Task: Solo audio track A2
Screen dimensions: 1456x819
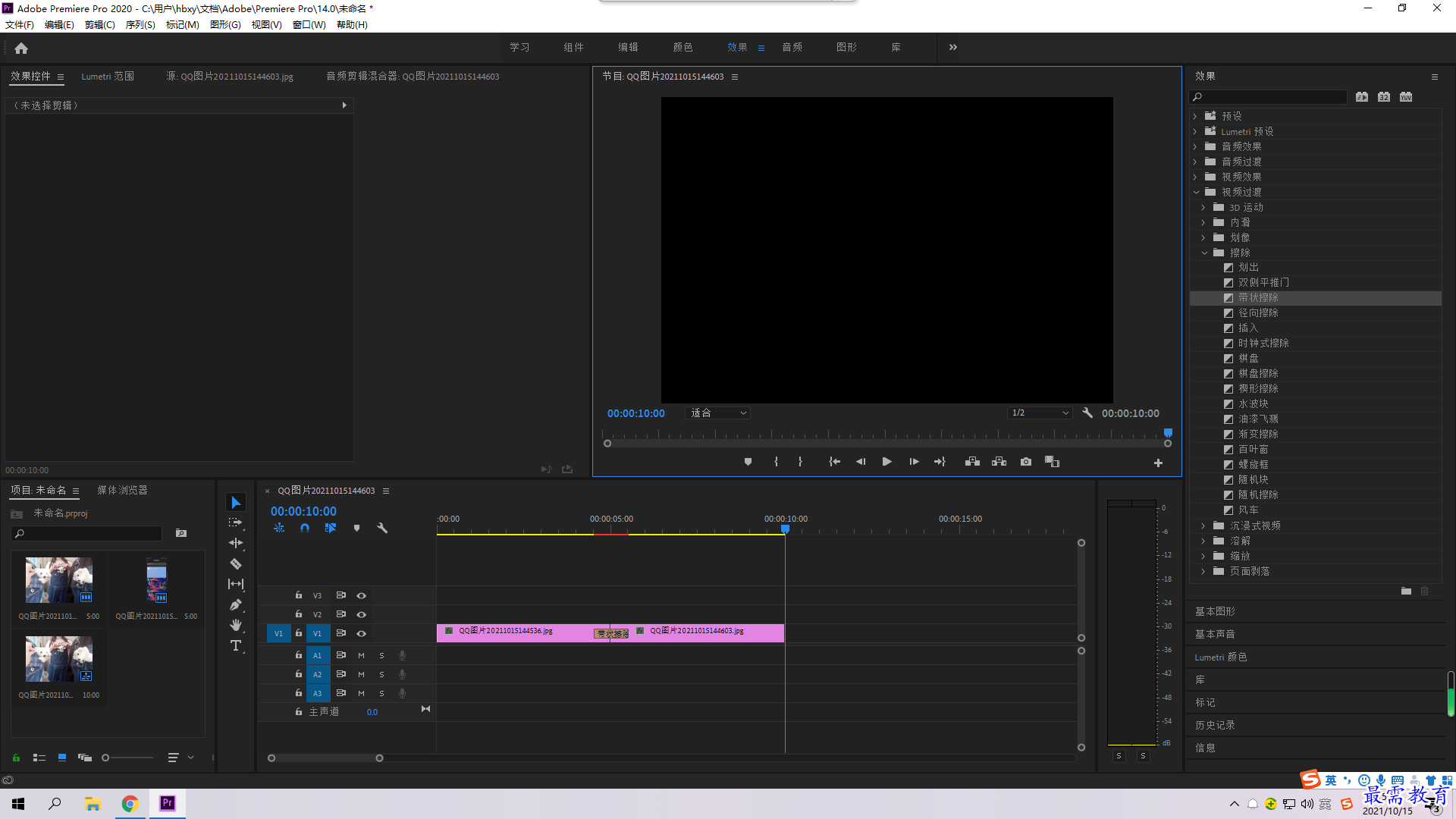Action: point(381,674)
